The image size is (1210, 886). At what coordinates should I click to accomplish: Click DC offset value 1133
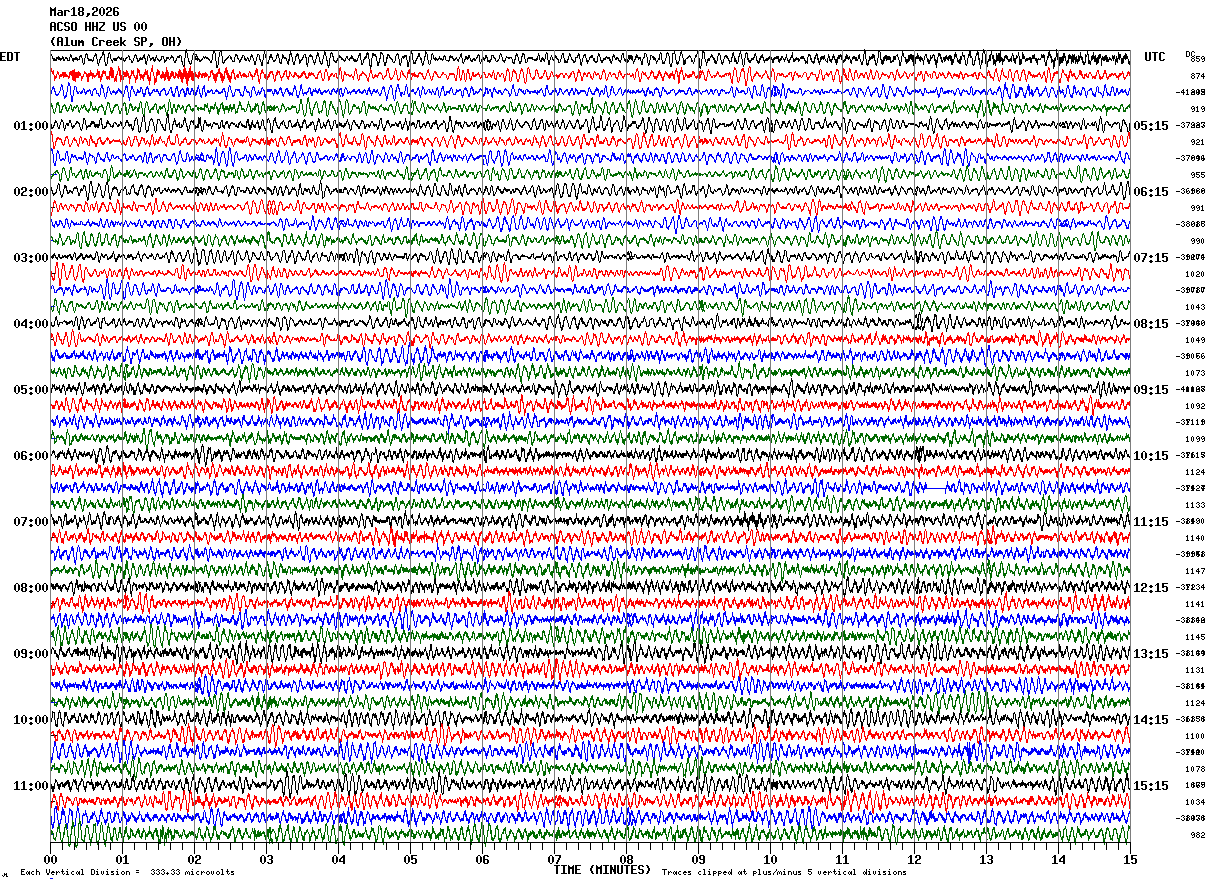1195,505
